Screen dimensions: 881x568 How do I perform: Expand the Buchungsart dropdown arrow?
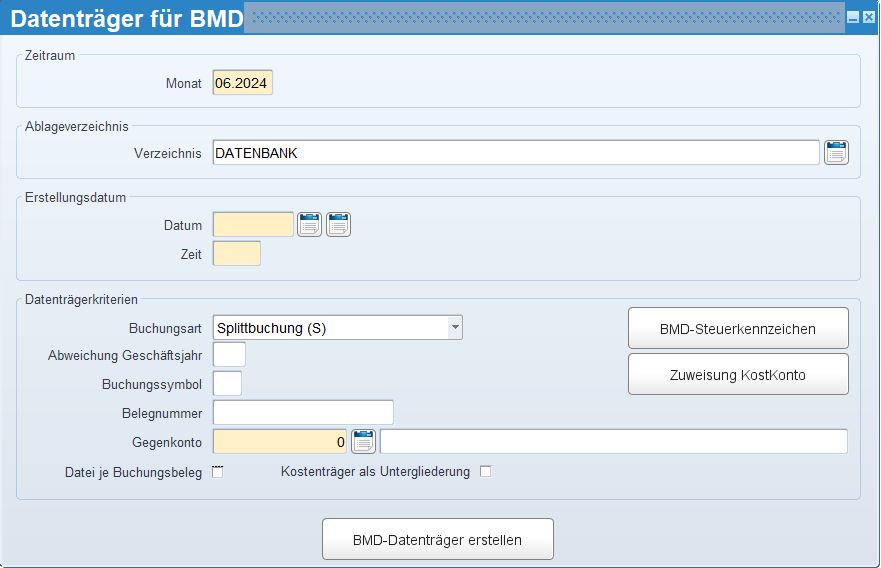click(455, 328)
